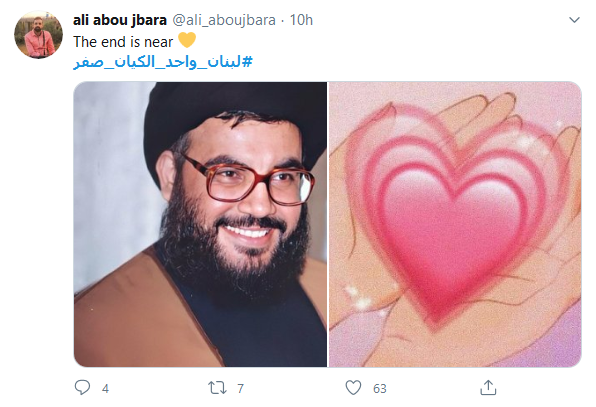Click the display name ali abou jbara
The image size is (596, 407).
[x=120, y=20]
